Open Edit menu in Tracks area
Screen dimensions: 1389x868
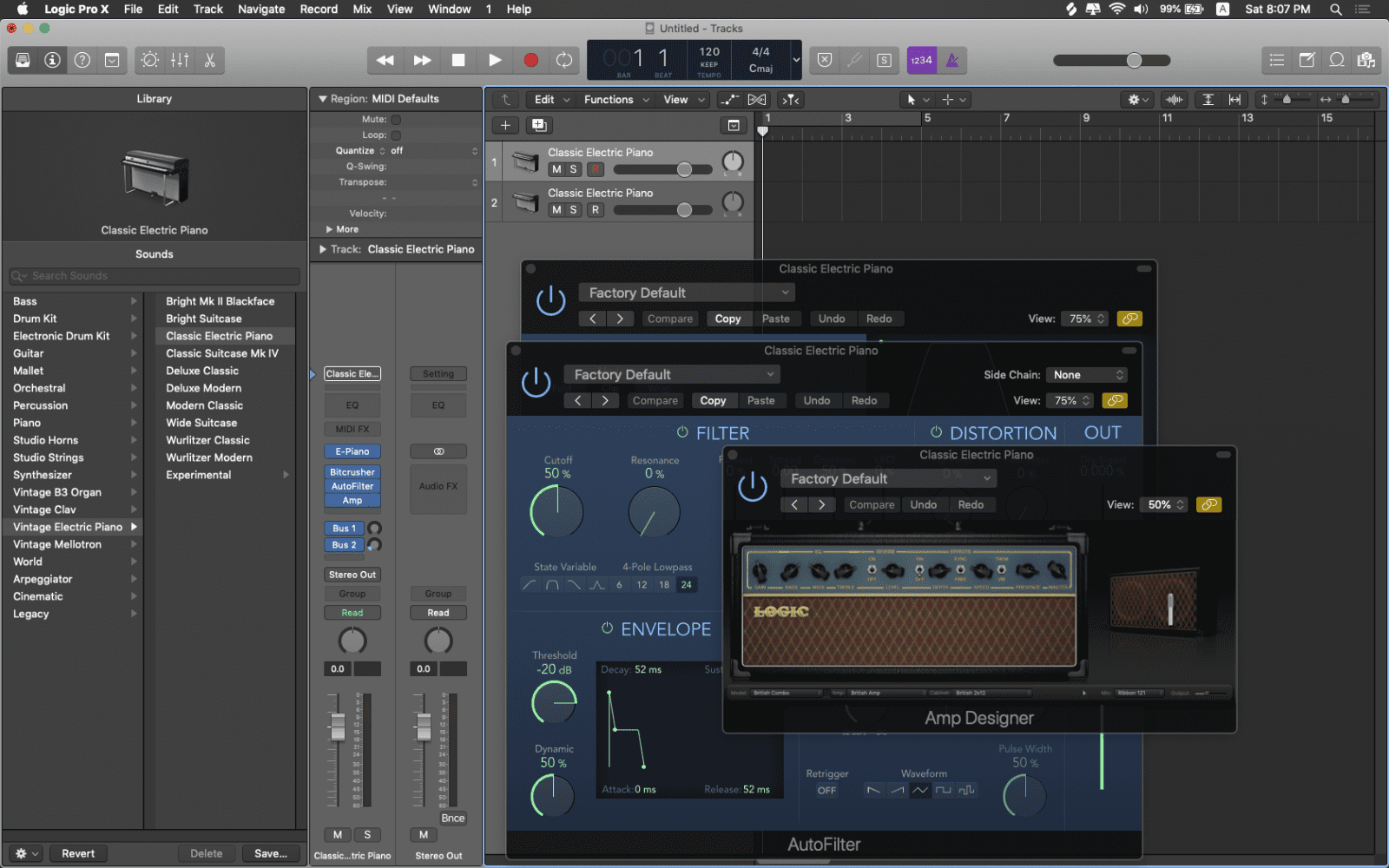(552, 100)
